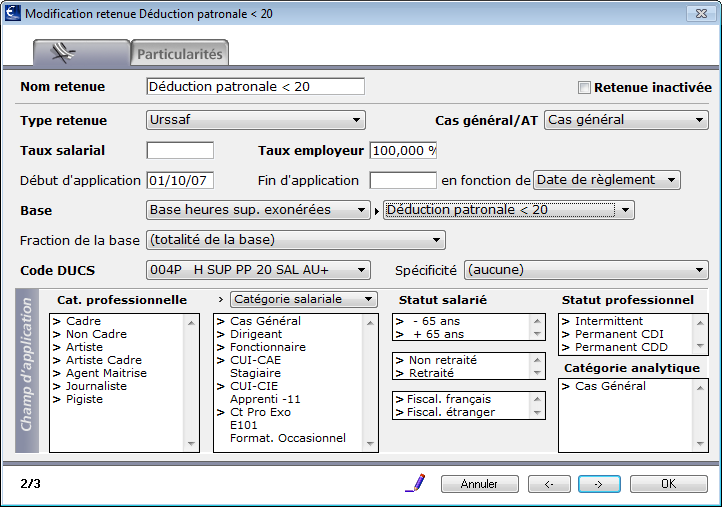Open the Date de règlement dropdown
This screenshot has width=722, height=507.
pos(607,180)
